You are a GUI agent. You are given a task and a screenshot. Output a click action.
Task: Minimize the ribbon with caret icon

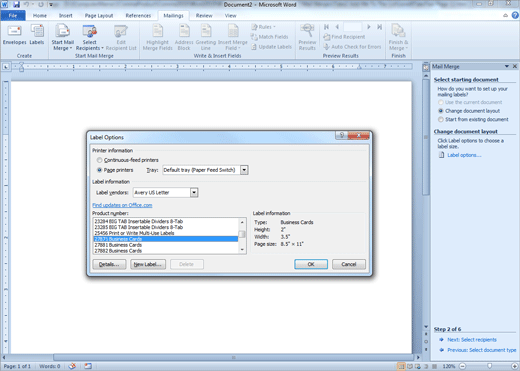pyautogui.click(x=505, y=15)
